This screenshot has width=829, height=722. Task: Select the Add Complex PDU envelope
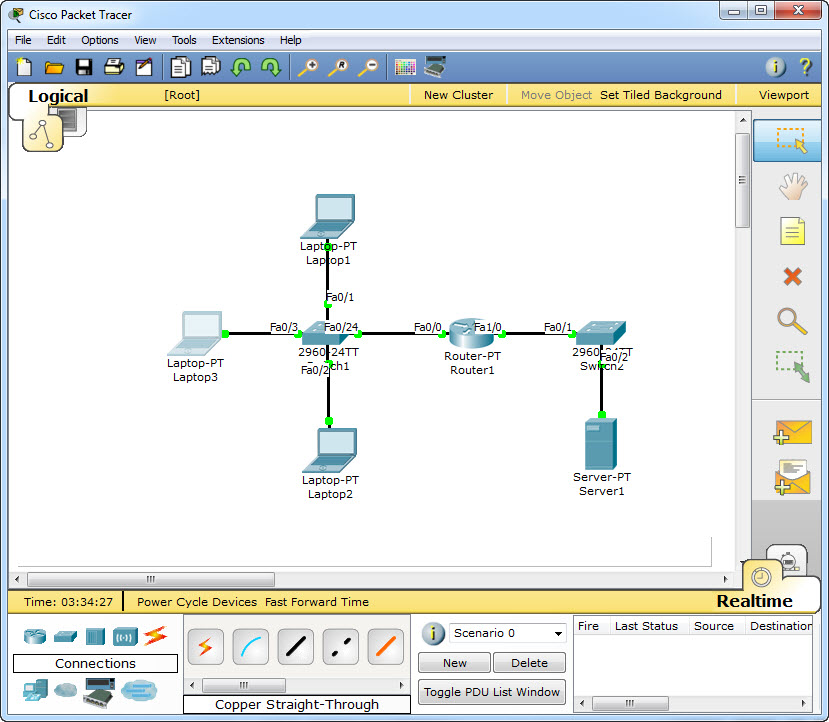click(x=793, y=477)
